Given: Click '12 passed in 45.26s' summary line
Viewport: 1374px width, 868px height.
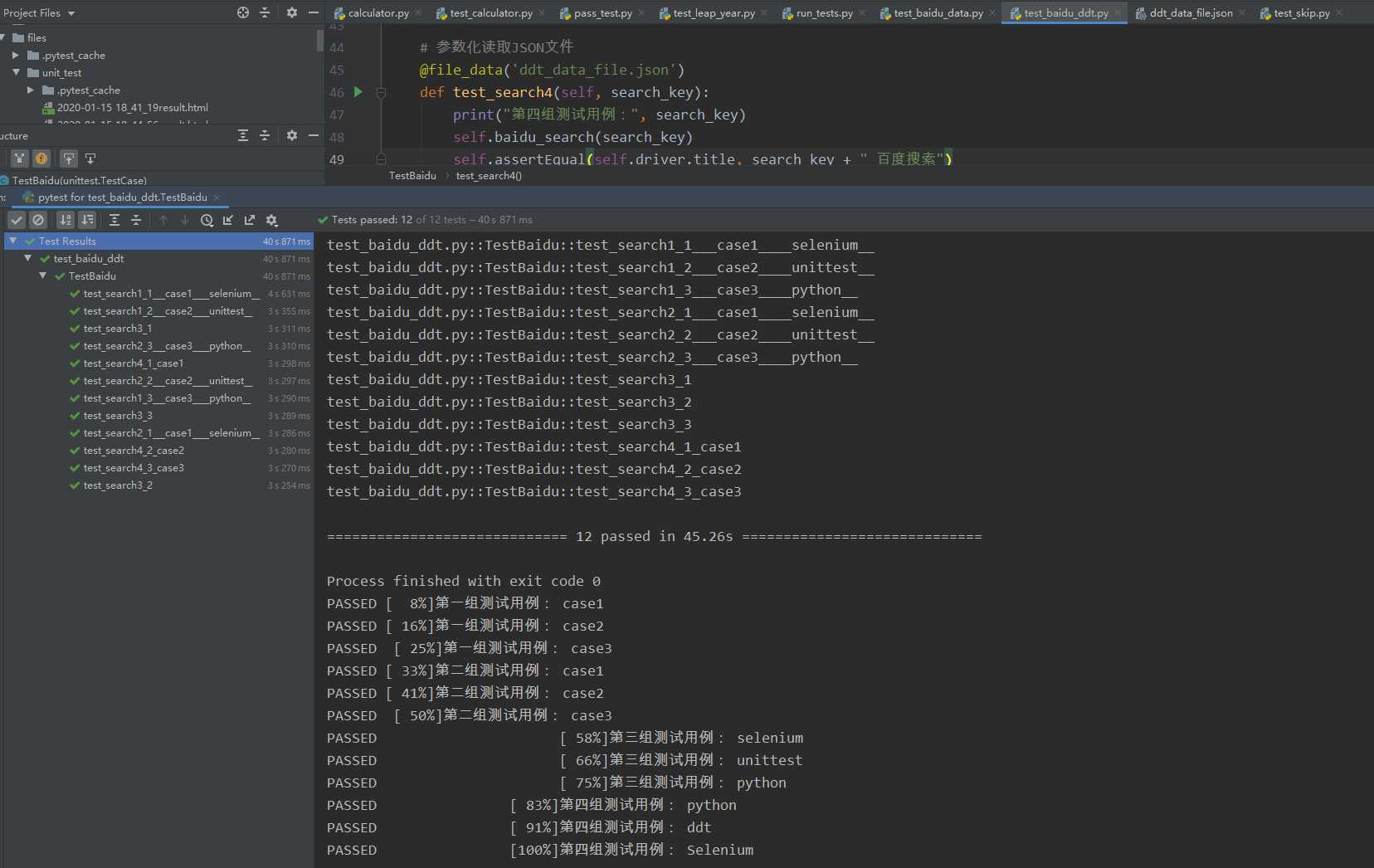Looking at the screenshot, I should [x=654, y=536].
